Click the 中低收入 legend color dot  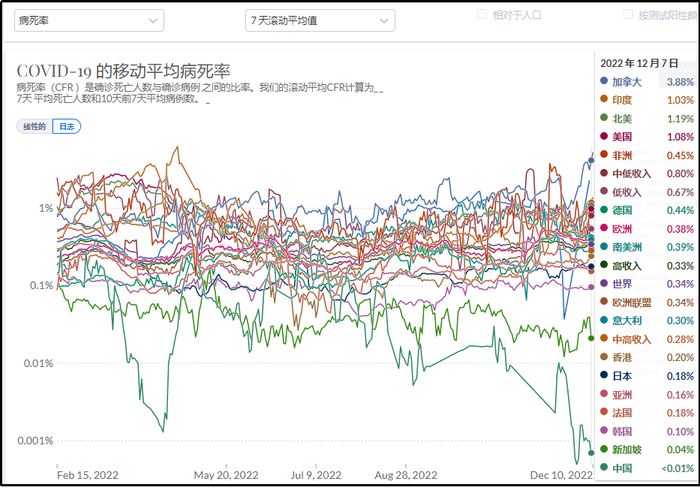604,173
